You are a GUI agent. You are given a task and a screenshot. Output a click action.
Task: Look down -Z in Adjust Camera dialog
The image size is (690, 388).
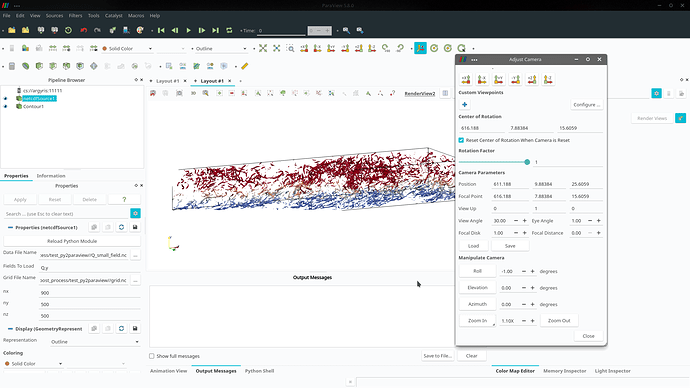[x=548, y=79]
